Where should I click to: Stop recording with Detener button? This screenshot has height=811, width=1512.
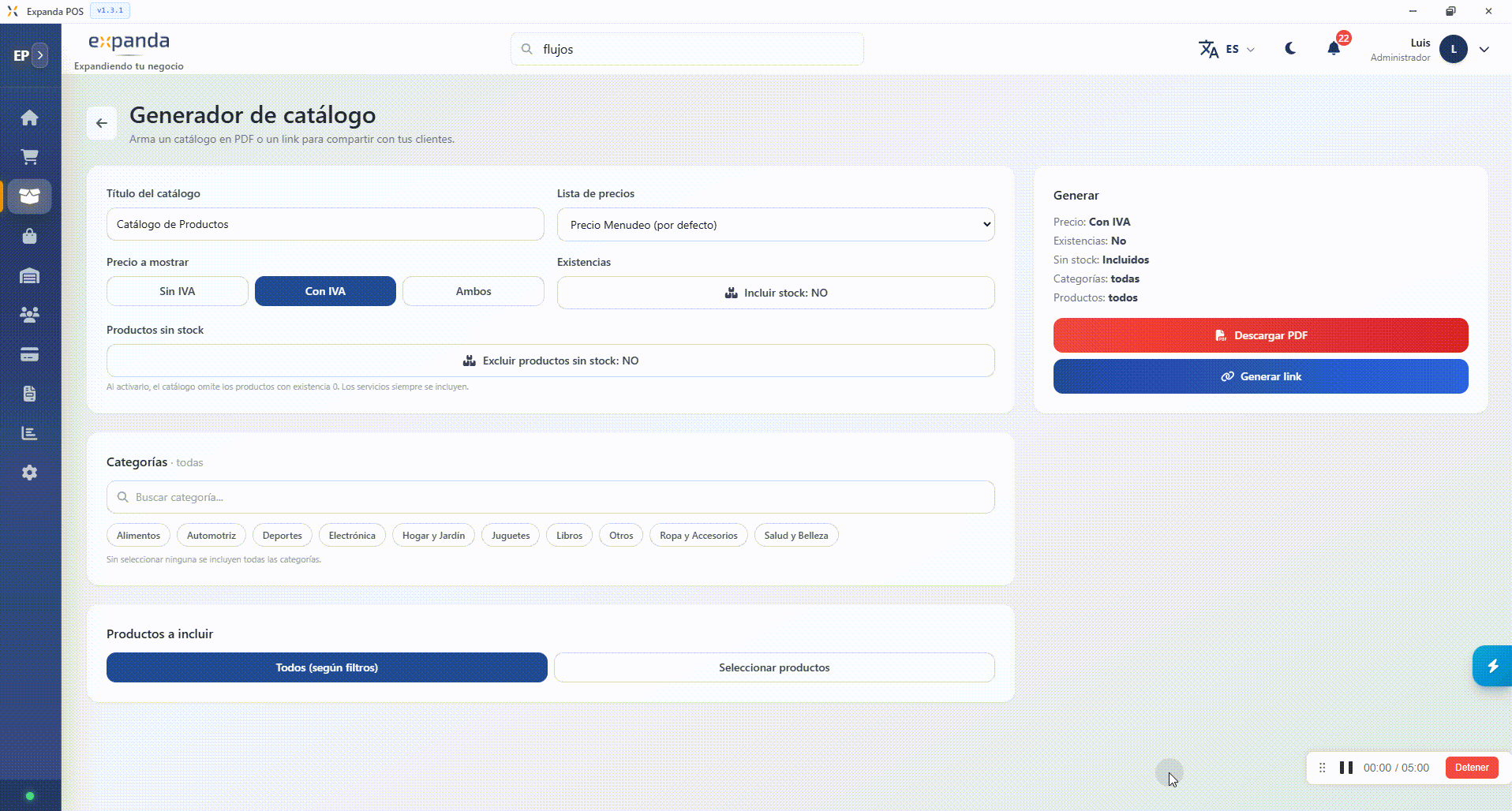[x=1472, y=768]
